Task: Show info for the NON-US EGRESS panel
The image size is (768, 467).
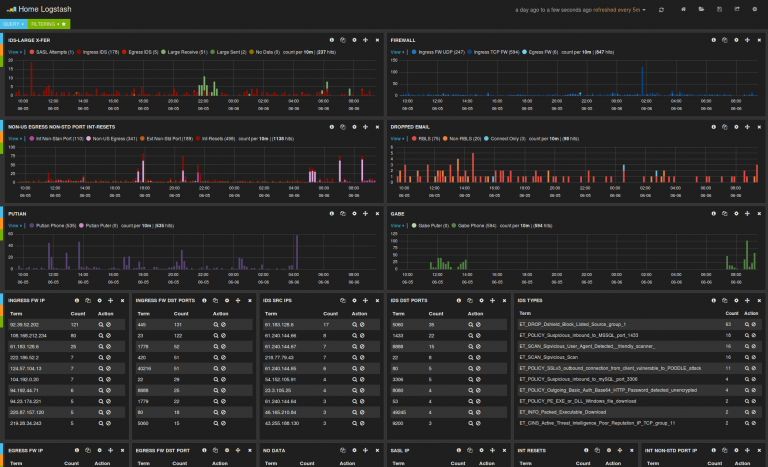Action: coord(332,127)
